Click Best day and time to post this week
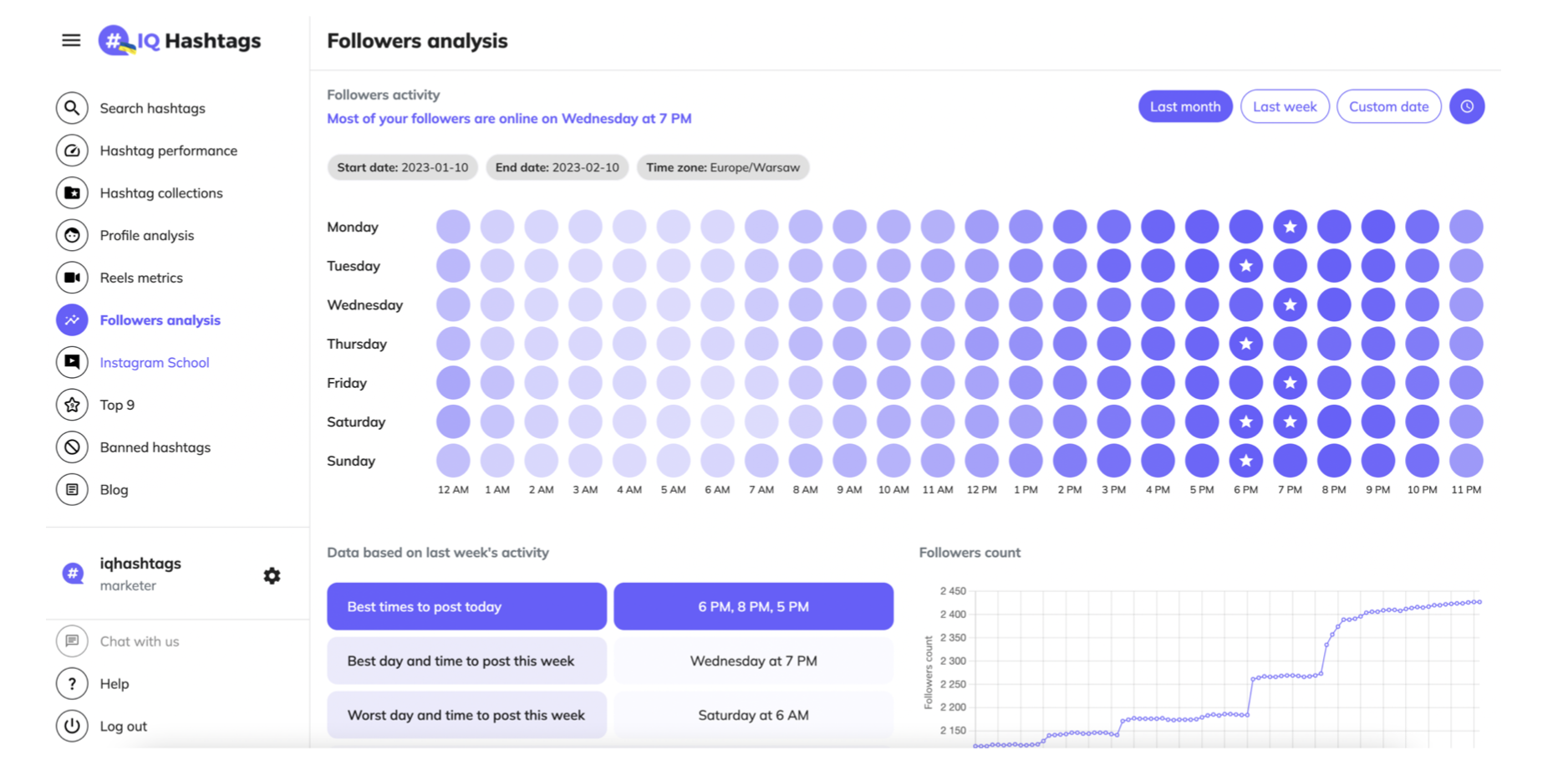The image size is (1568, 761). click(466, 661)
